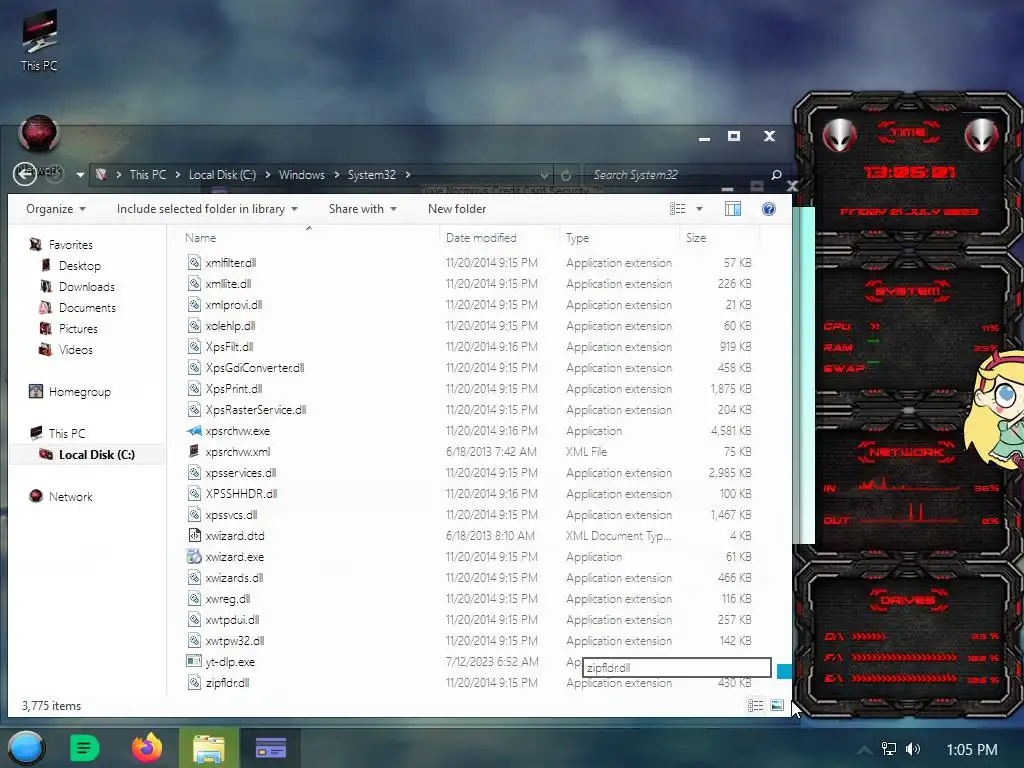
Task: Click the Back navigation arrow in Explorer
Action: [x=25, y=174]
